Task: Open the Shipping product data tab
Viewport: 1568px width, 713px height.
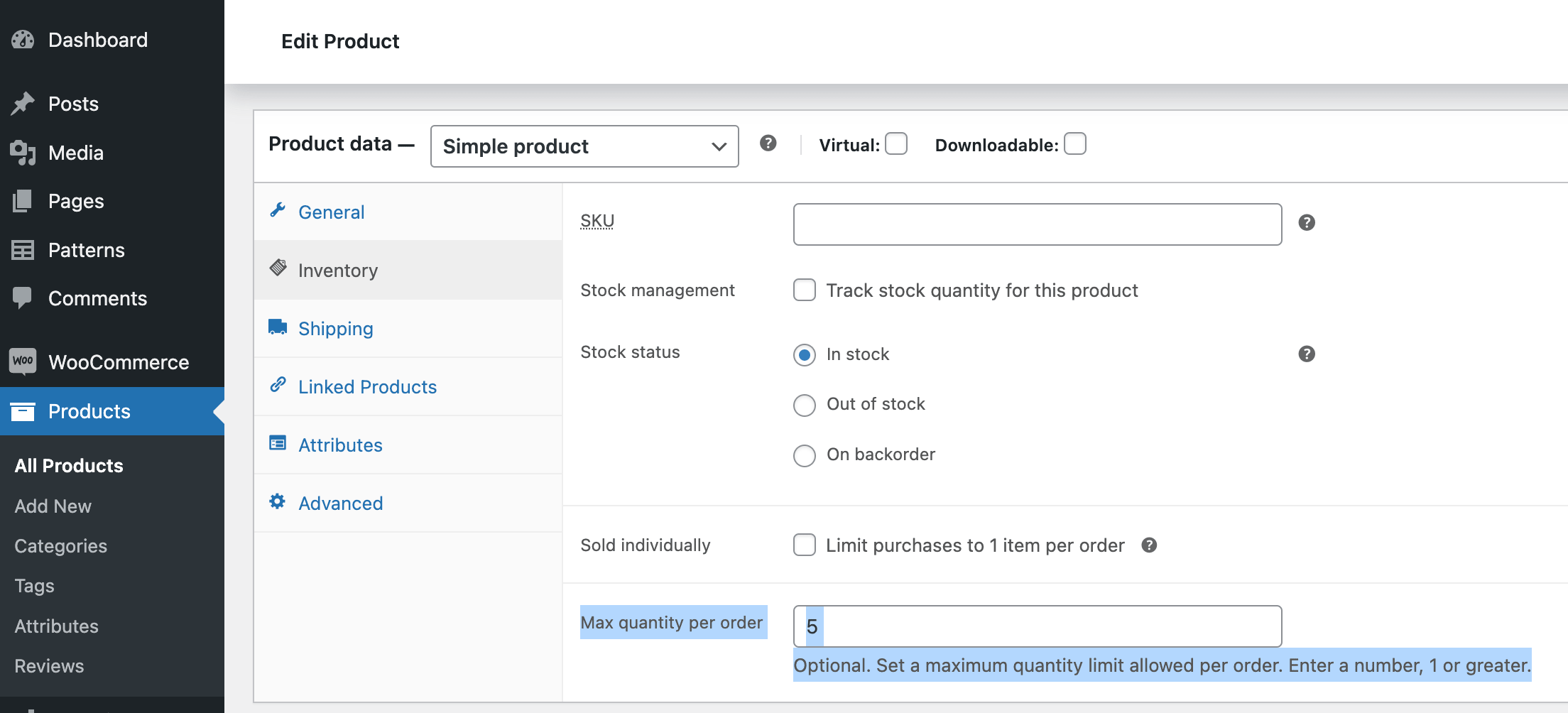Action: pyautogui.click(x=408, y=328)
